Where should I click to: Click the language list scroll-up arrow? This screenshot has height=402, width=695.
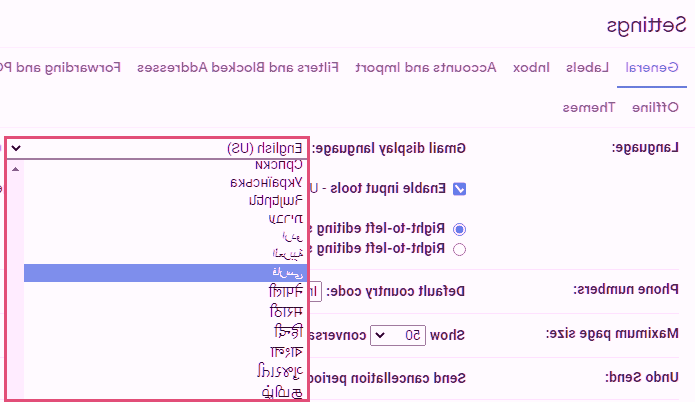pos(14,168)
